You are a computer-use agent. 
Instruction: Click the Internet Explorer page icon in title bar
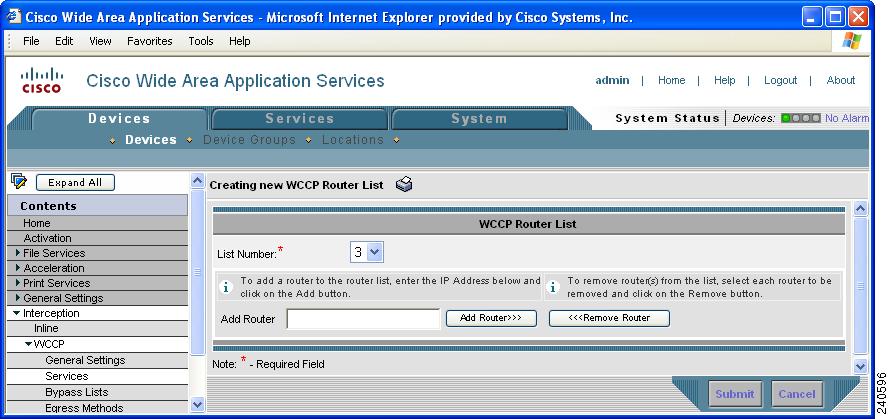point(13,16)
